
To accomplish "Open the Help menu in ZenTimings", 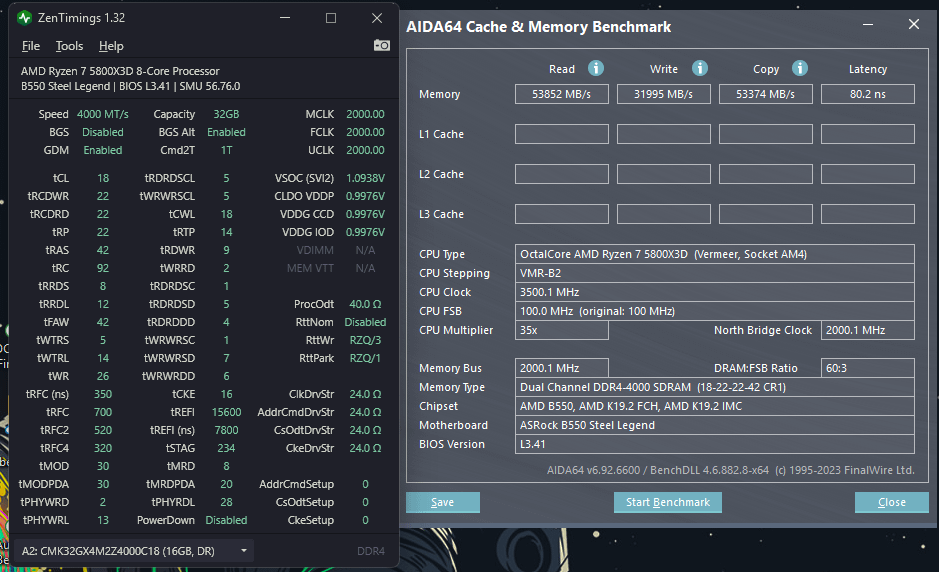I will 111,46.
